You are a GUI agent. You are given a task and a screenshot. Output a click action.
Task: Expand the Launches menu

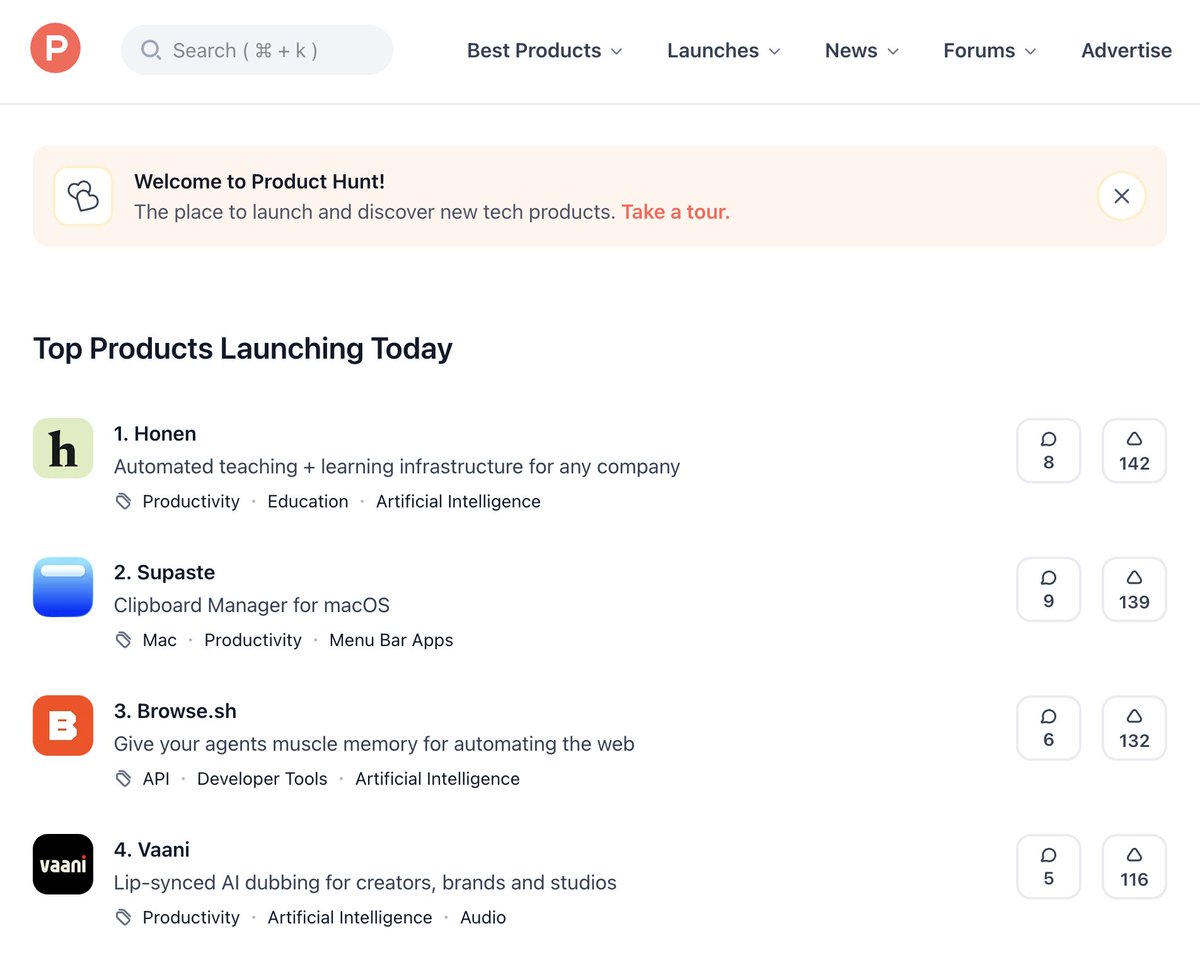pos(724,50)
